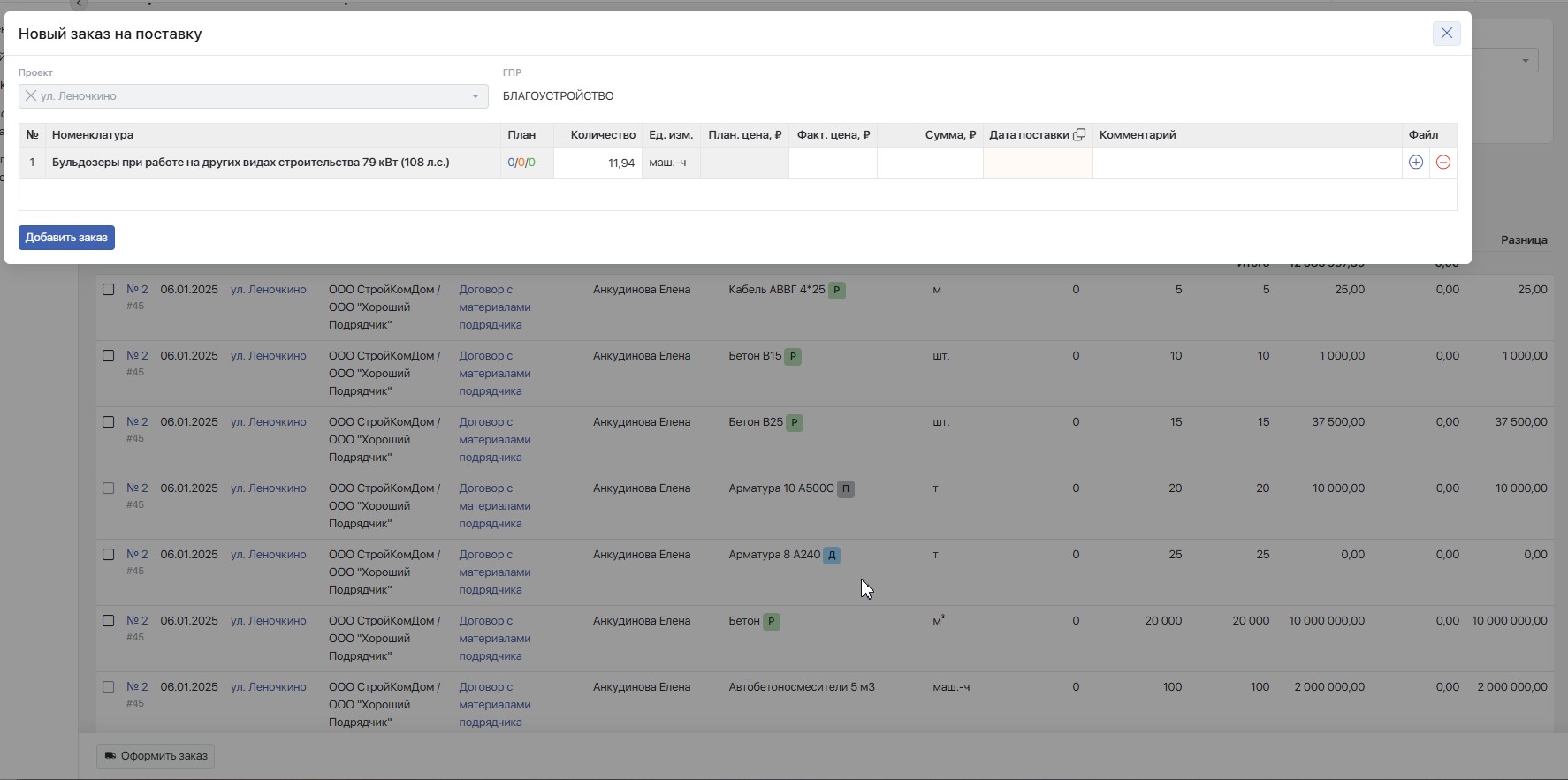Close the Новый заказ на поставку dialog
Screen dimensions: 1568x780
tap(1446, 34)
